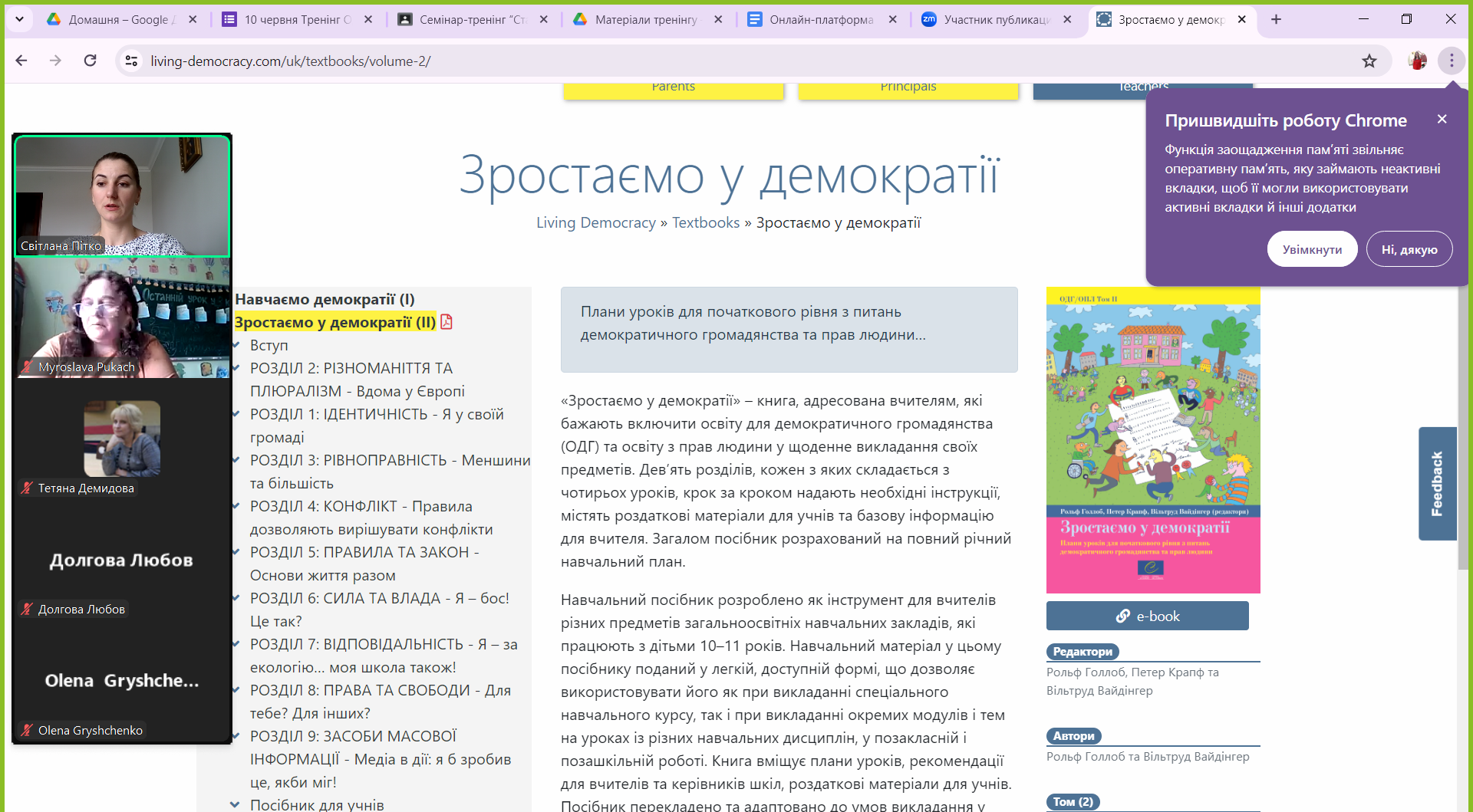Open the tab search dropdown arrow

pos(19,19)
